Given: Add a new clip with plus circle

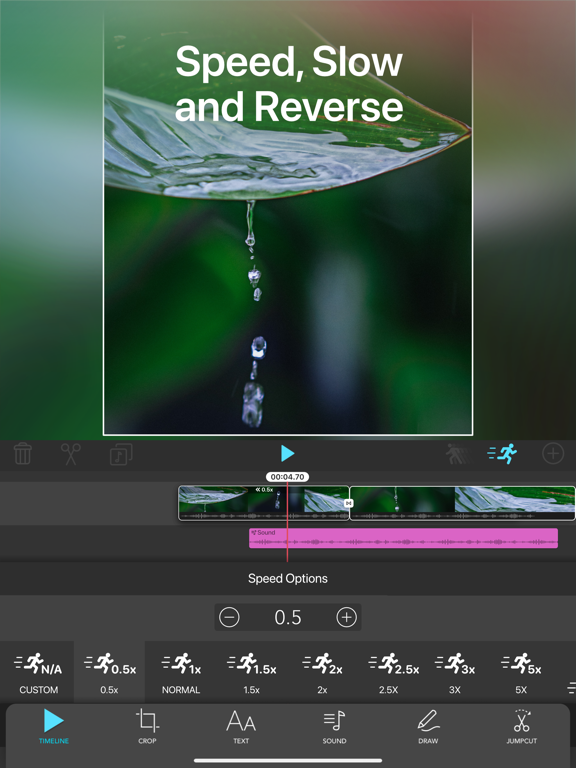Looking at the screenshot, I should [x=553, y=454].
